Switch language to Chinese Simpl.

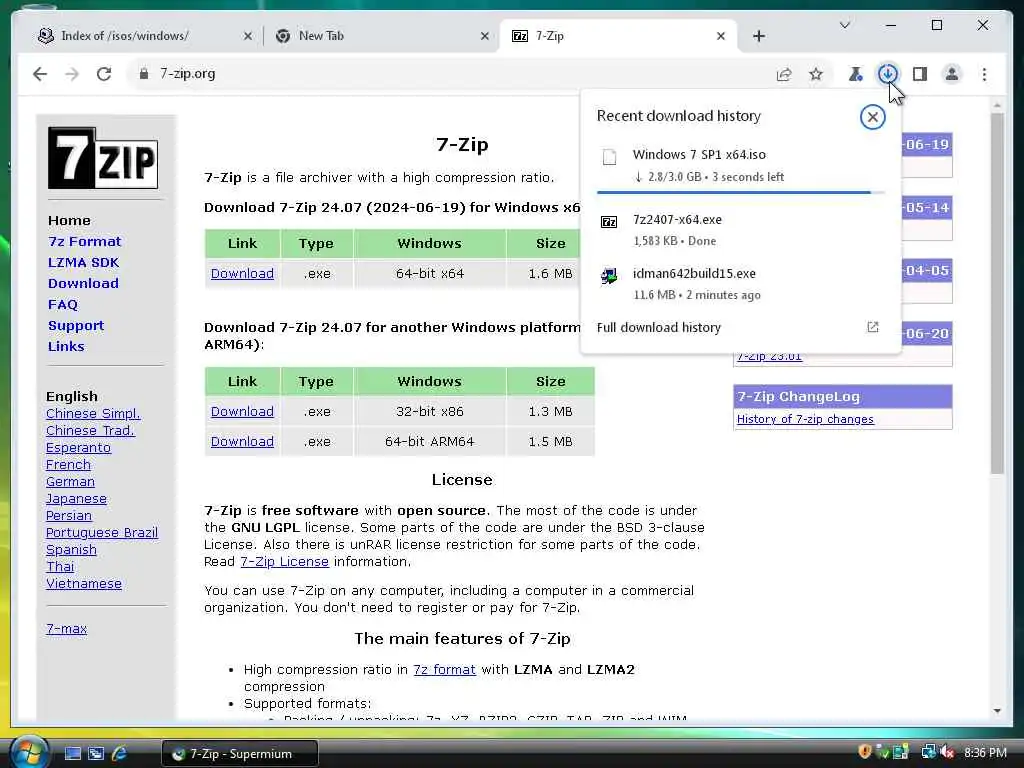[x=93, y=413]
